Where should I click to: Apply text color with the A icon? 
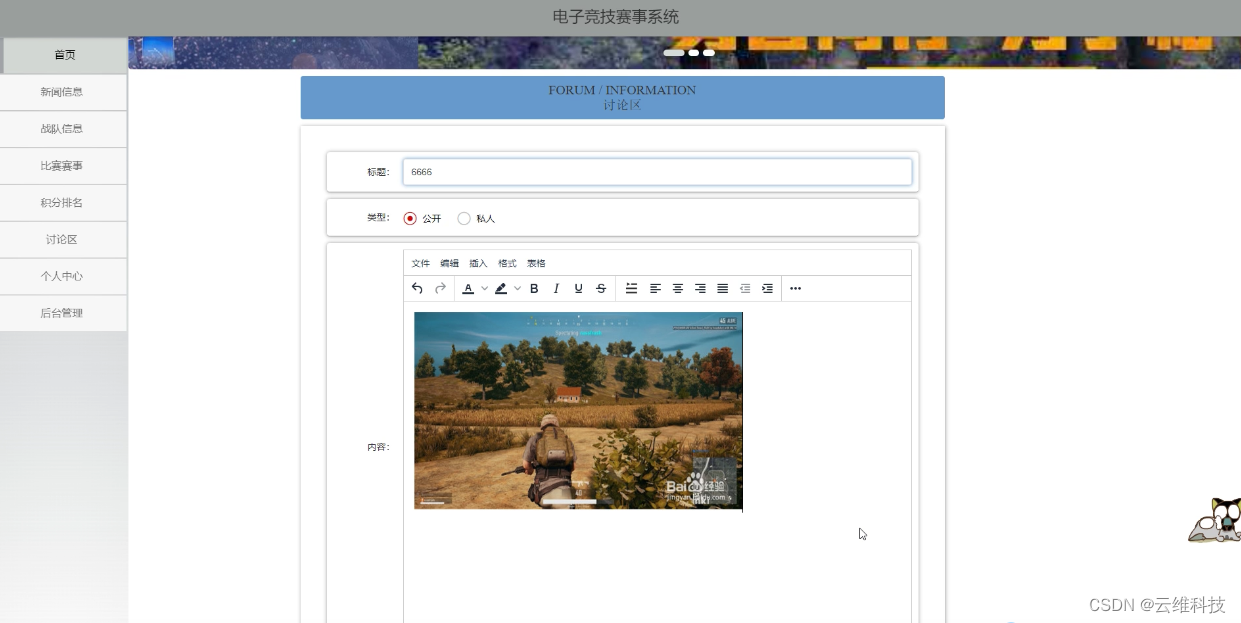click(x=468, y=288)
